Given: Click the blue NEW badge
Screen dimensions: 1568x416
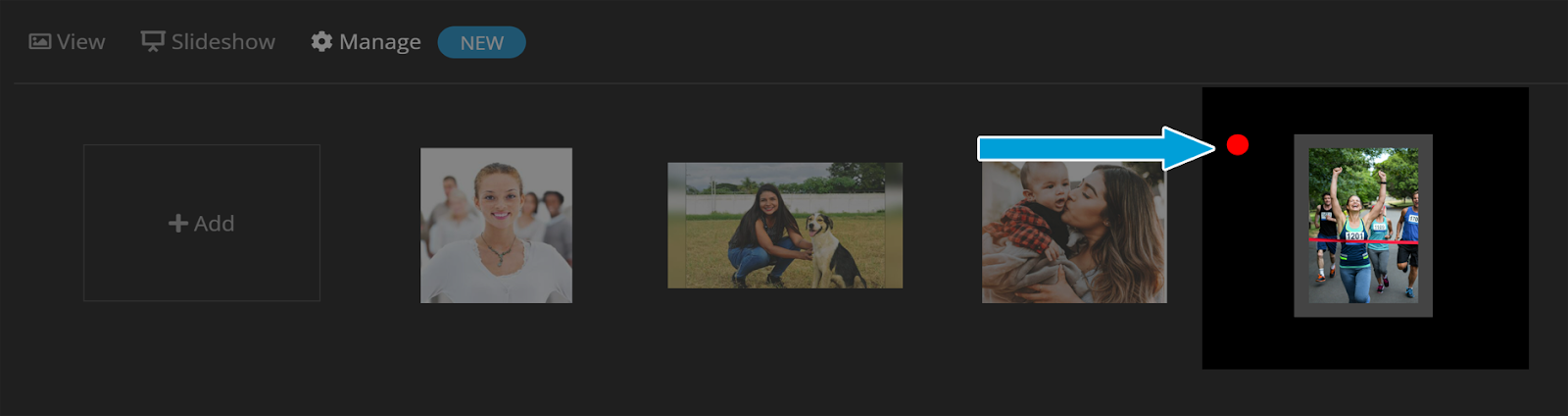Looking at the screenshot, I should click(x=481, y=42).
